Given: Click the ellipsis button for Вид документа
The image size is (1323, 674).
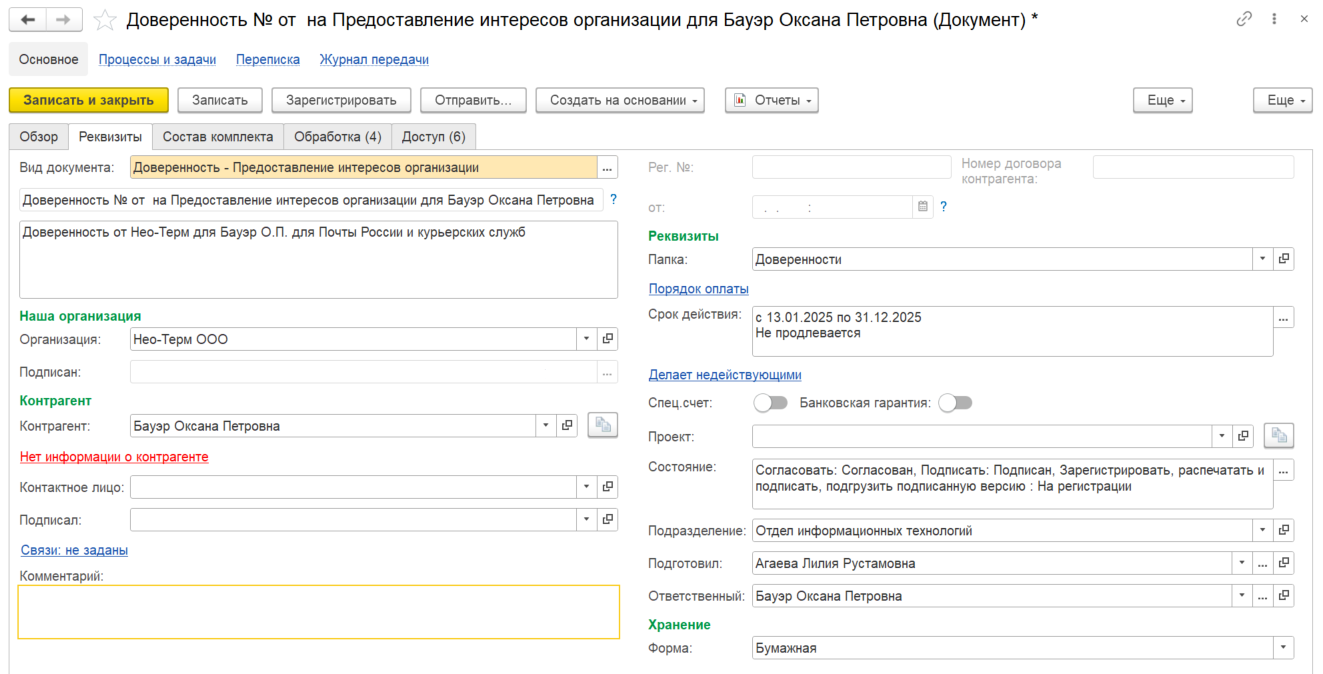Looking at the screenshot, I should pos(607,167).
